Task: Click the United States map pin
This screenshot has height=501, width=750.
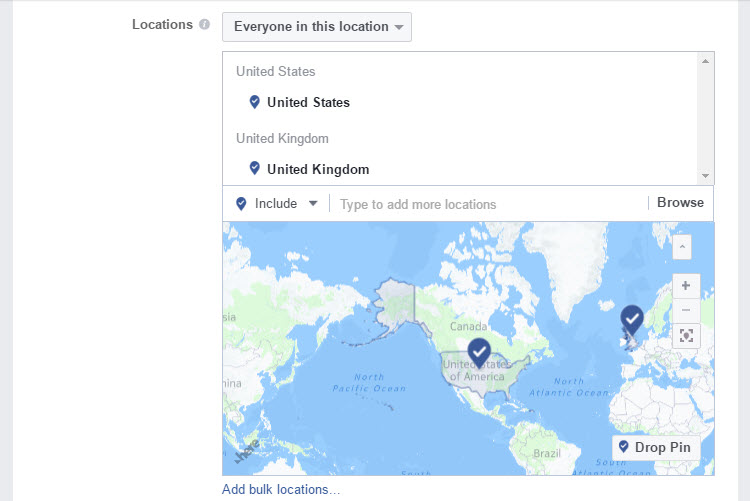Action: point(480,352)
